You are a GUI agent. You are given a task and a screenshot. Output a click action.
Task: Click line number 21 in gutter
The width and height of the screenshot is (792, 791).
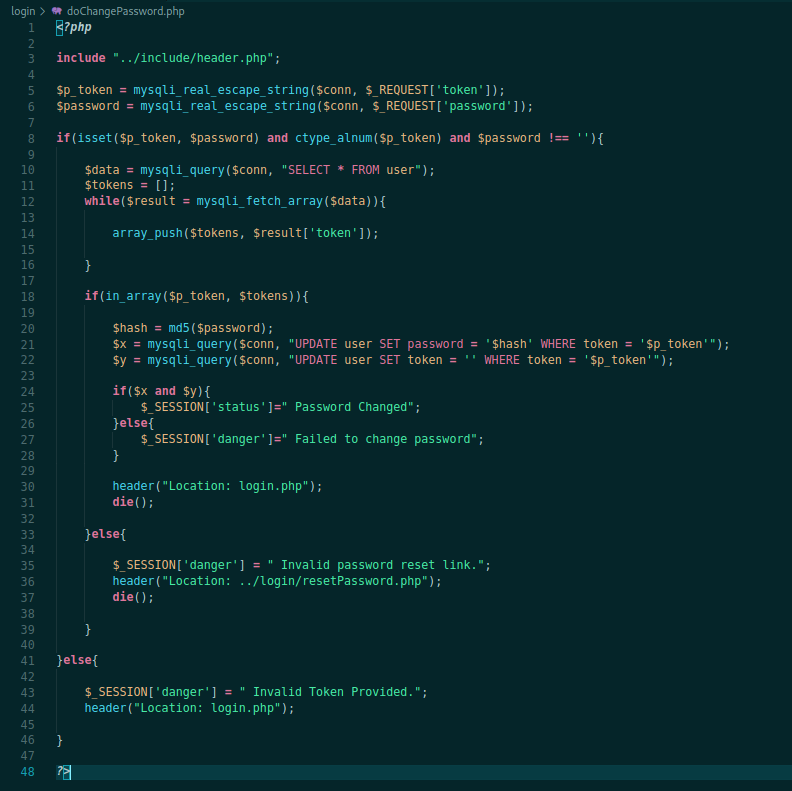(x=28, y=344)
